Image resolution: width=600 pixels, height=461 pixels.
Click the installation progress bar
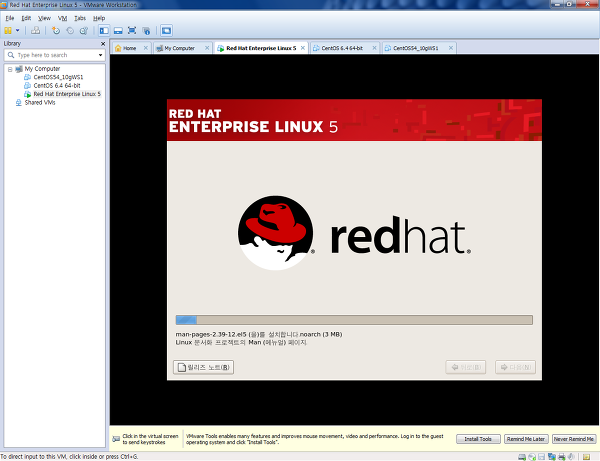point(354,320)
